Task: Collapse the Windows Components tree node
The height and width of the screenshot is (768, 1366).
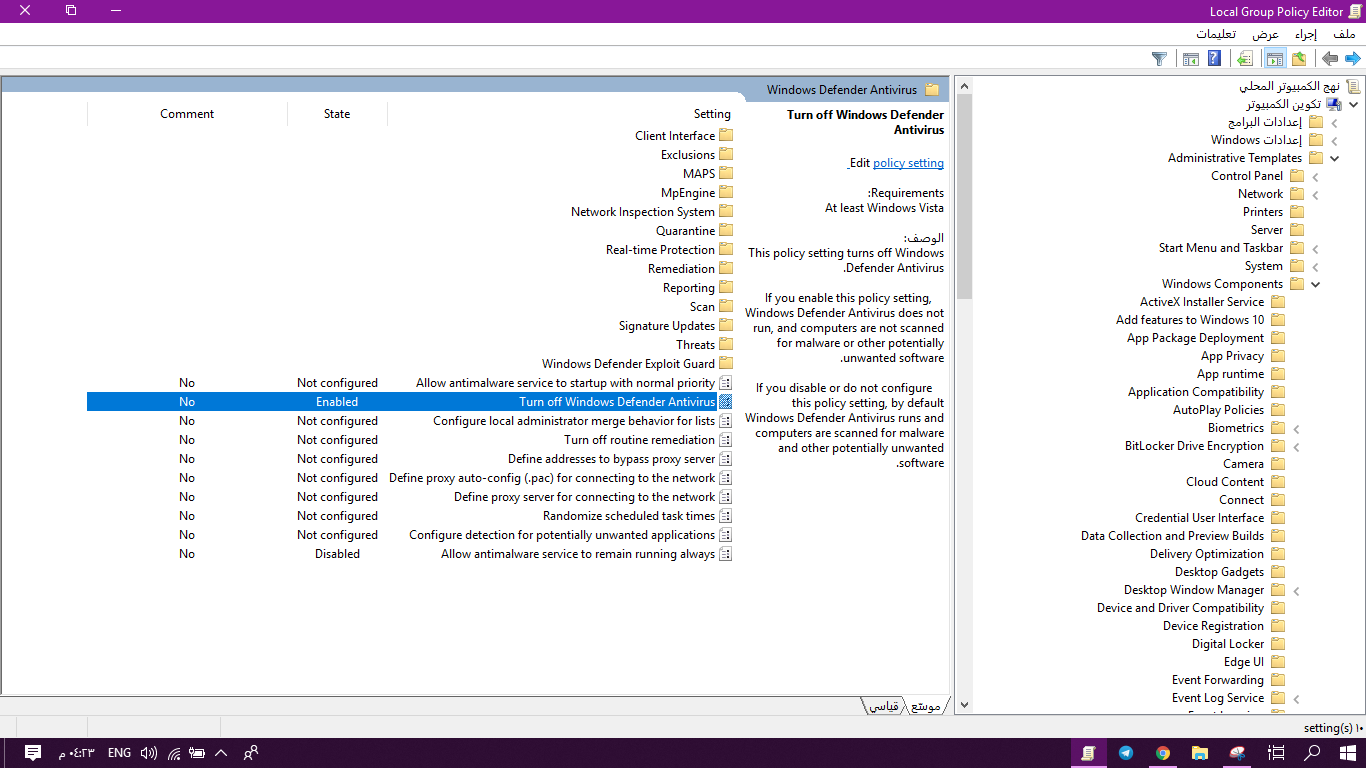Action: click(1315, 284)
